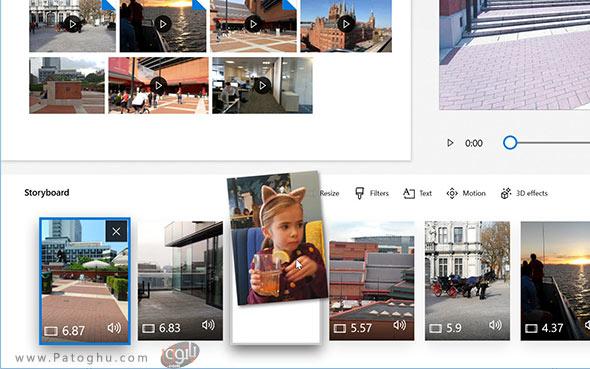Toggle audio on the 6.87 clip
590x369 pixels.
pos(114,328)
